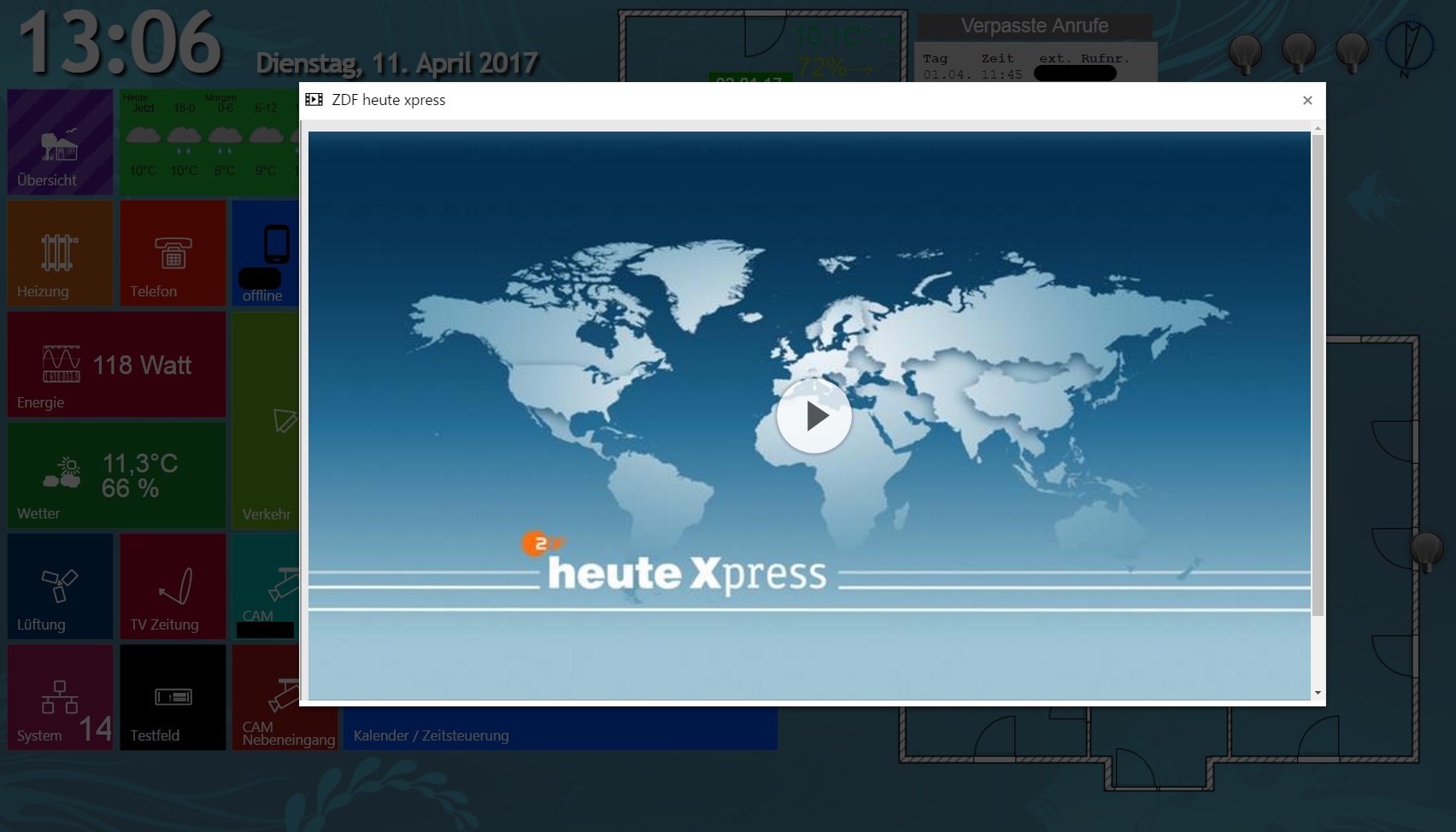The height and width of the screenshot is (832, 1456).
Task: Open the Übersicht overview tile
Action: 60,142
